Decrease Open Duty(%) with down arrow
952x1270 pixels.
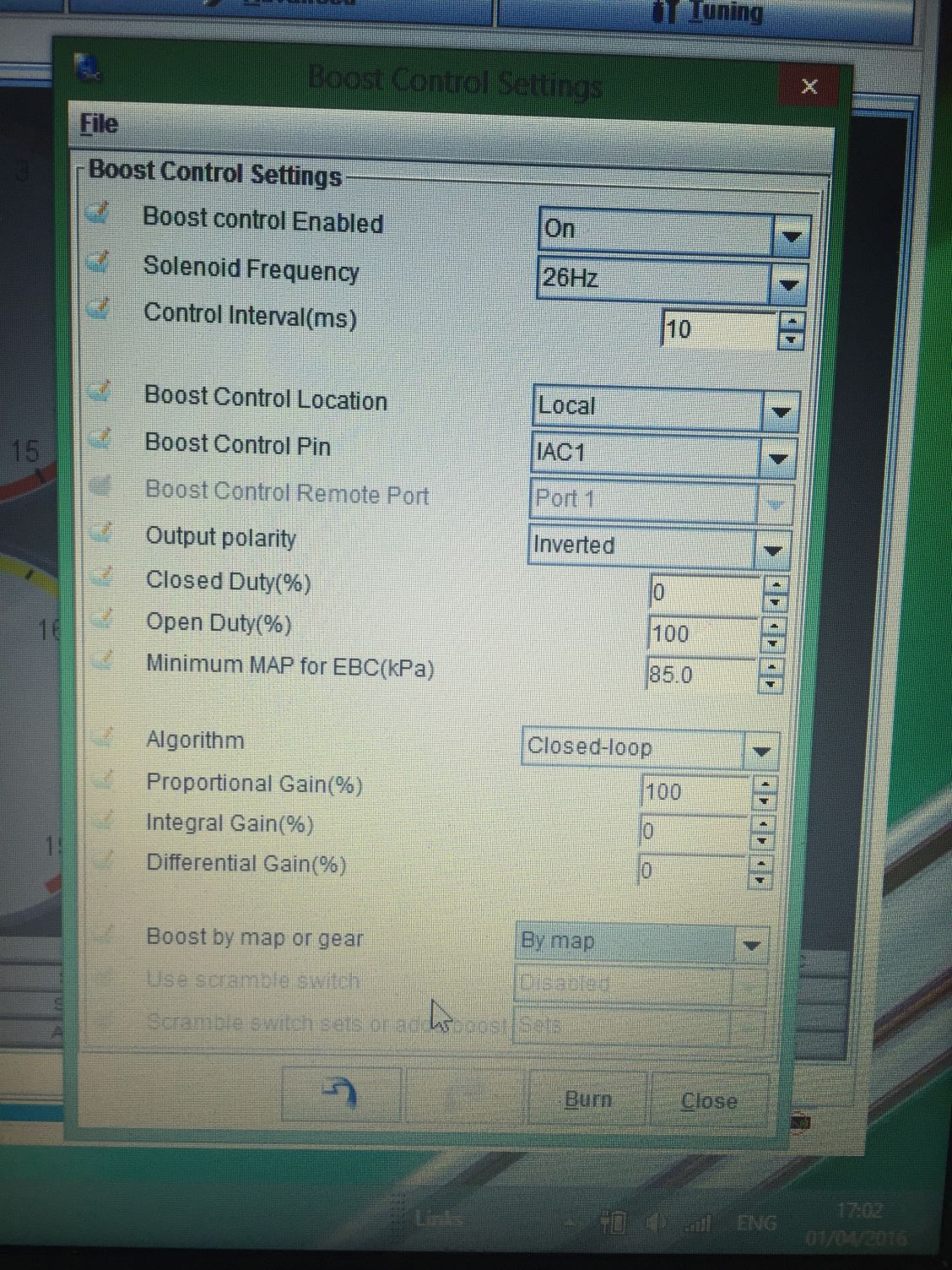[772, 645]
